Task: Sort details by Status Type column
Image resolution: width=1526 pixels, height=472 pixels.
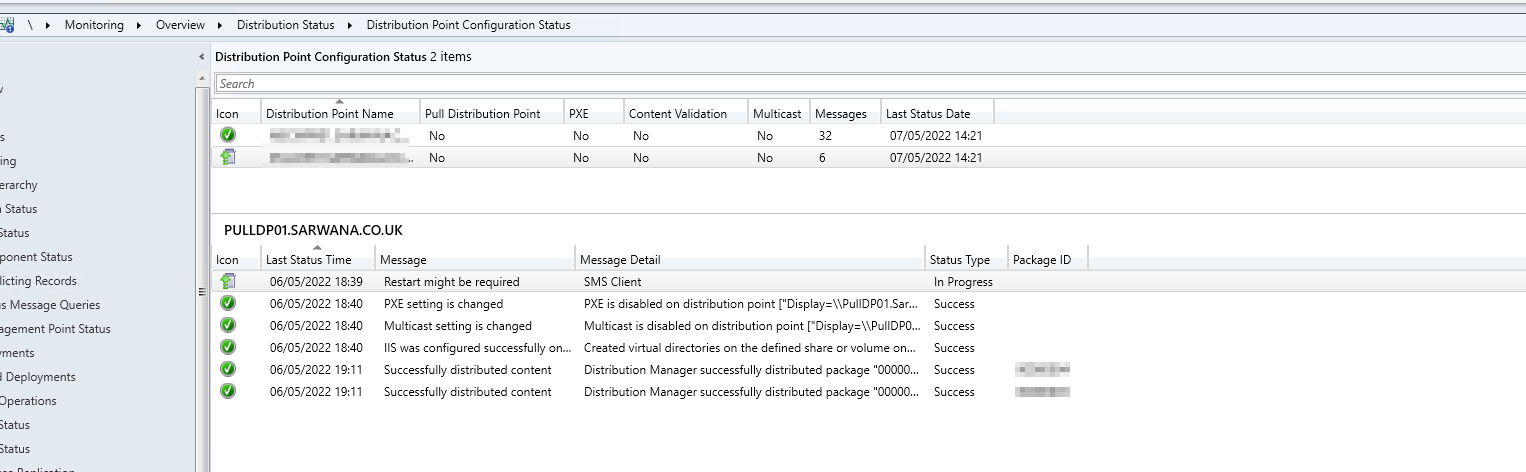Action: [966, 259]
